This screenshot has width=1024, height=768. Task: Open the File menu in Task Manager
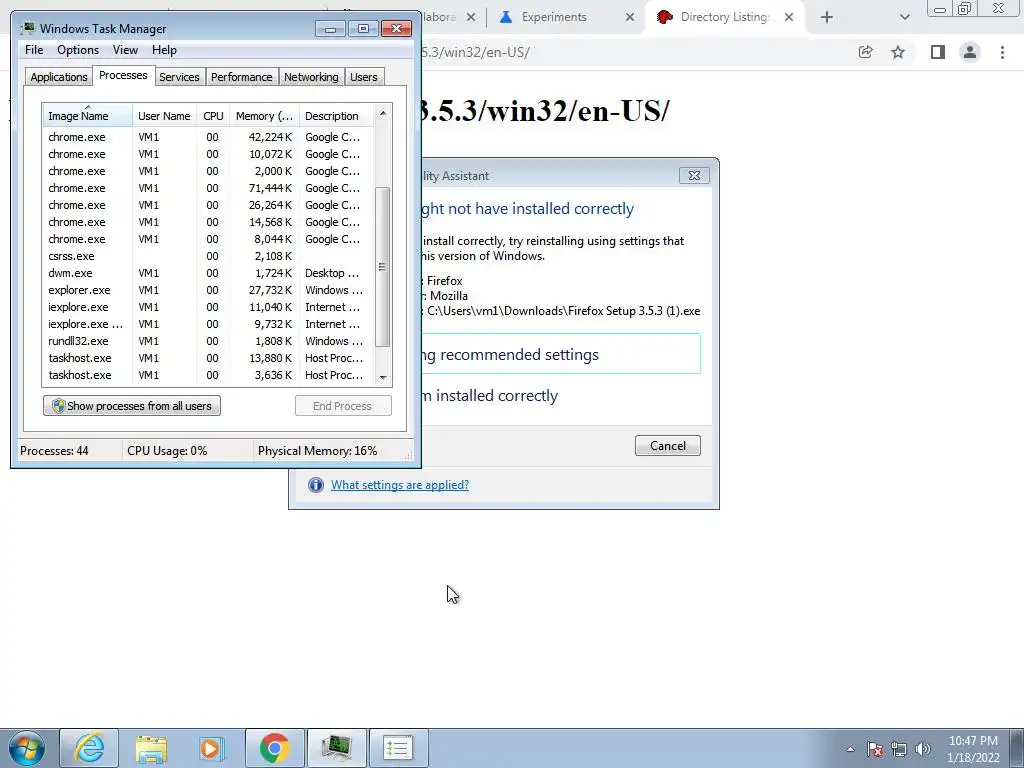[x=34, y=50]
